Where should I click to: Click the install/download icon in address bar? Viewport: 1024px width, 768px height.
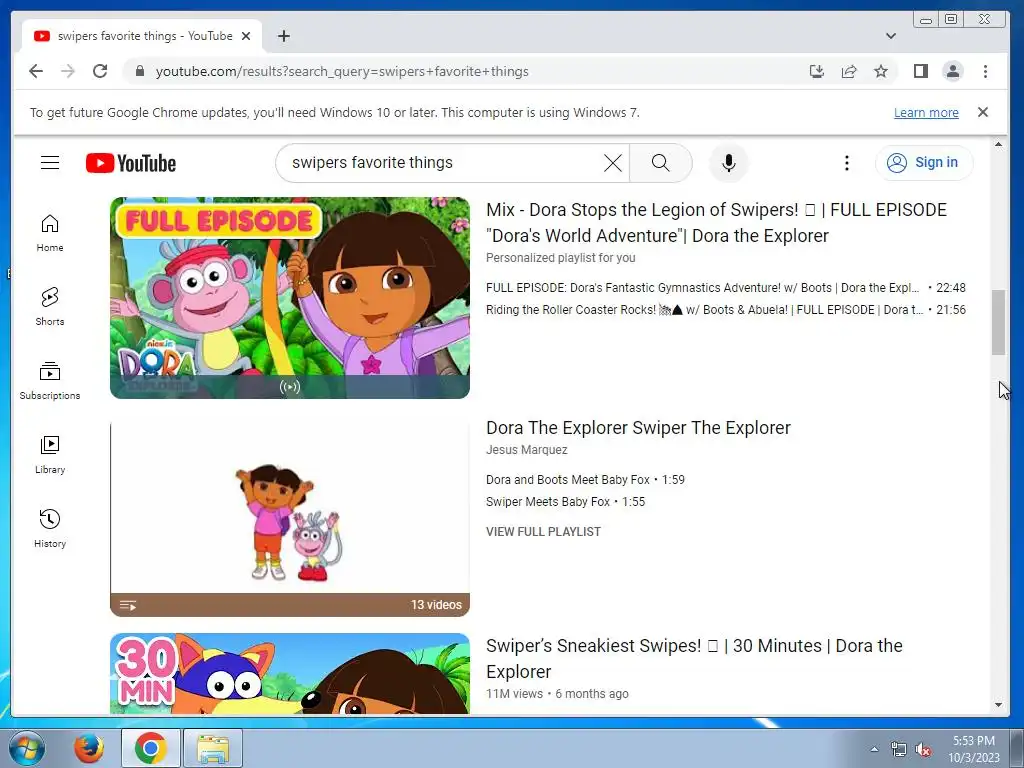(817, 71)
